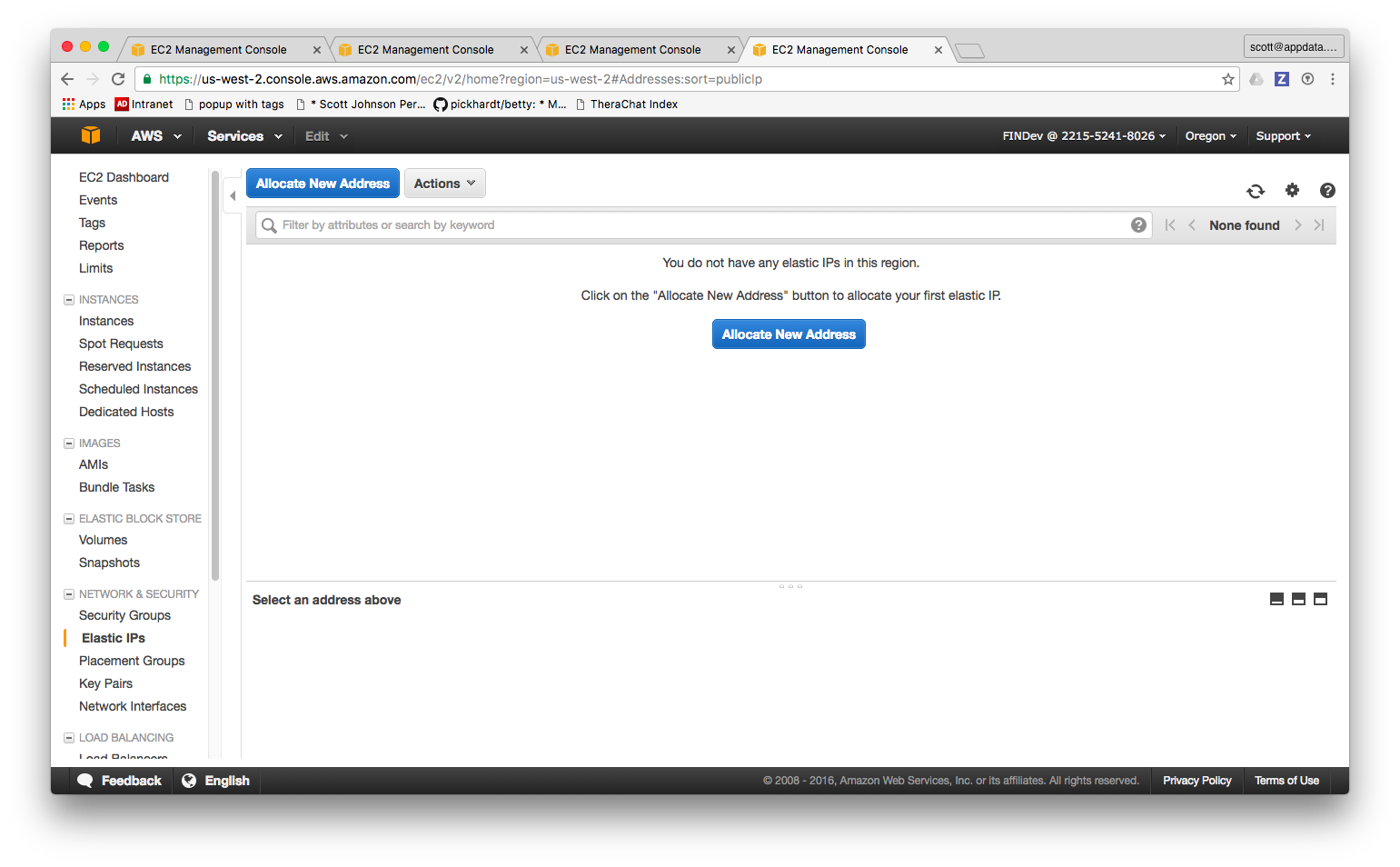Open Instances in sidebar
1400x867 pixels.
point(106,321)
